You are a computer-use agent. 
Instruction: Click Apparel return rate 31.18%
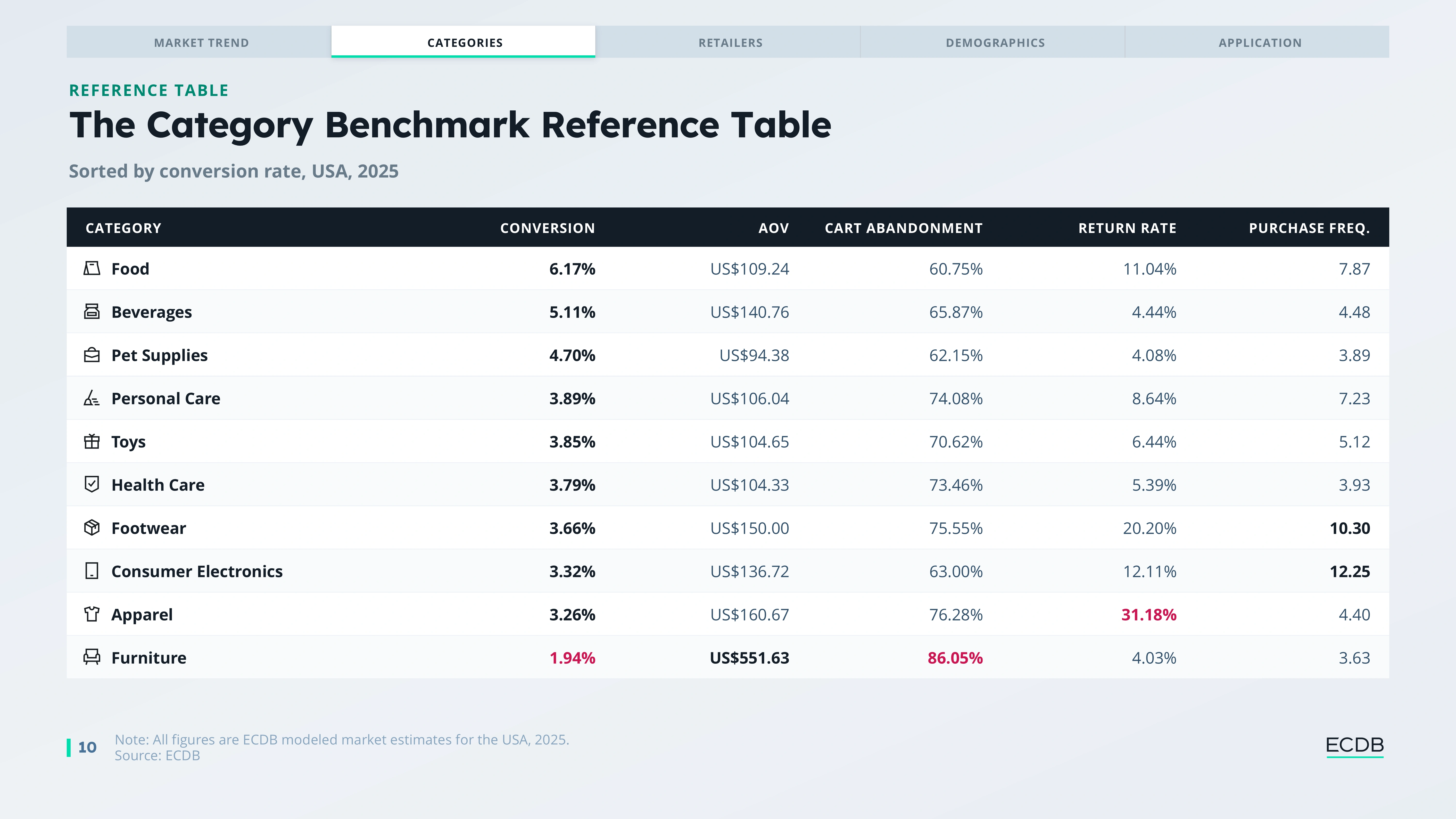click(x=1149, y=615)
